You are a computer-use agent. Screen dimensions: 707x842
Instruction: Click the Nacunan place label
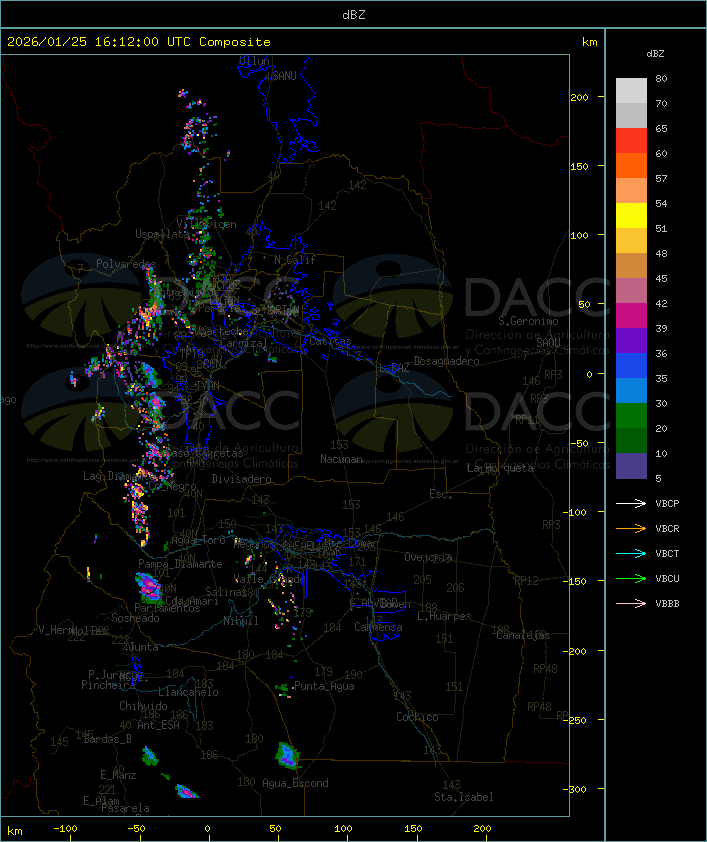[x=341, y=459]
